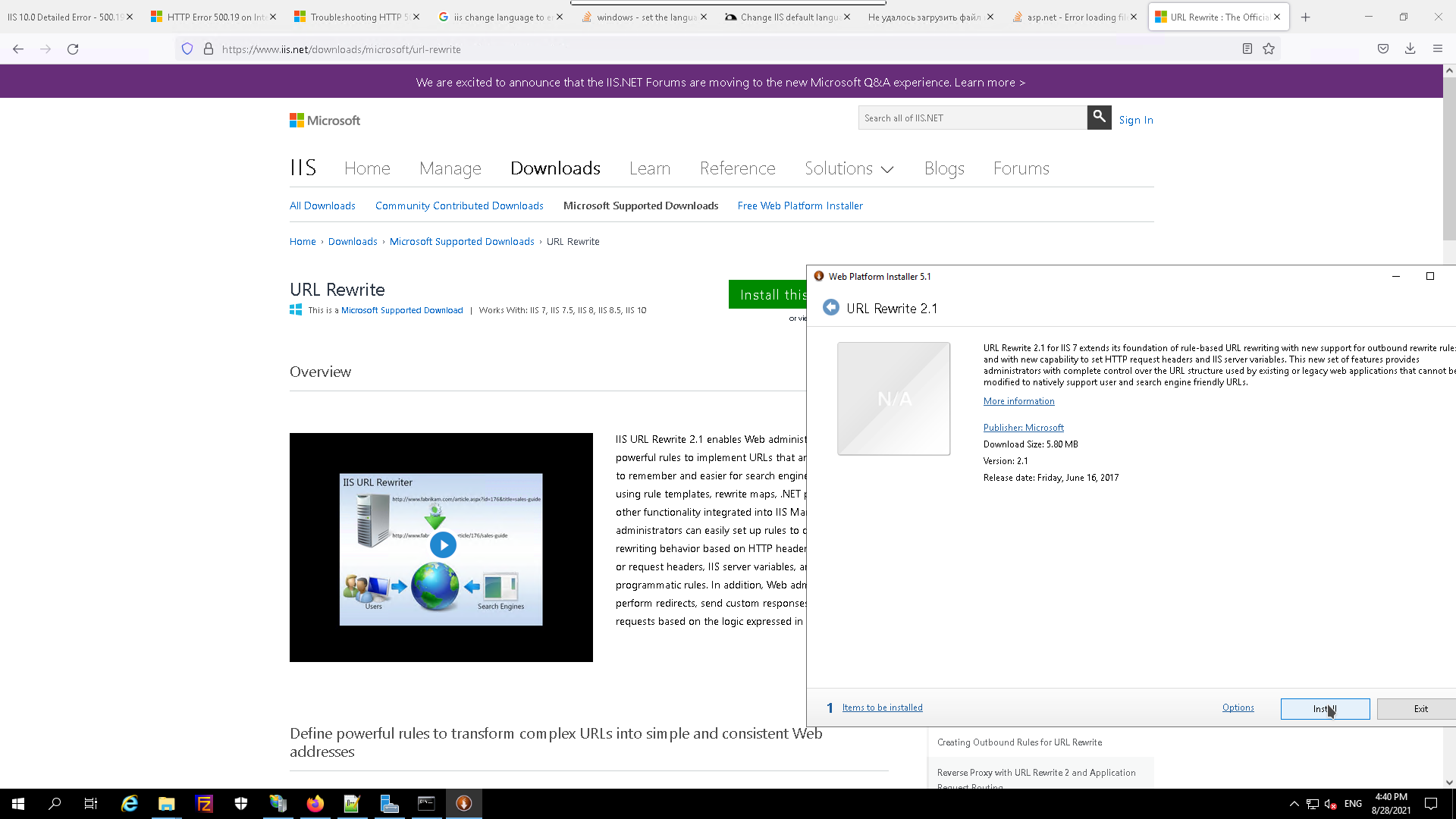Click the Search all of IIS.NET field
The width and height of the screenshot is (1456, 819).
[x=972, y=118]
